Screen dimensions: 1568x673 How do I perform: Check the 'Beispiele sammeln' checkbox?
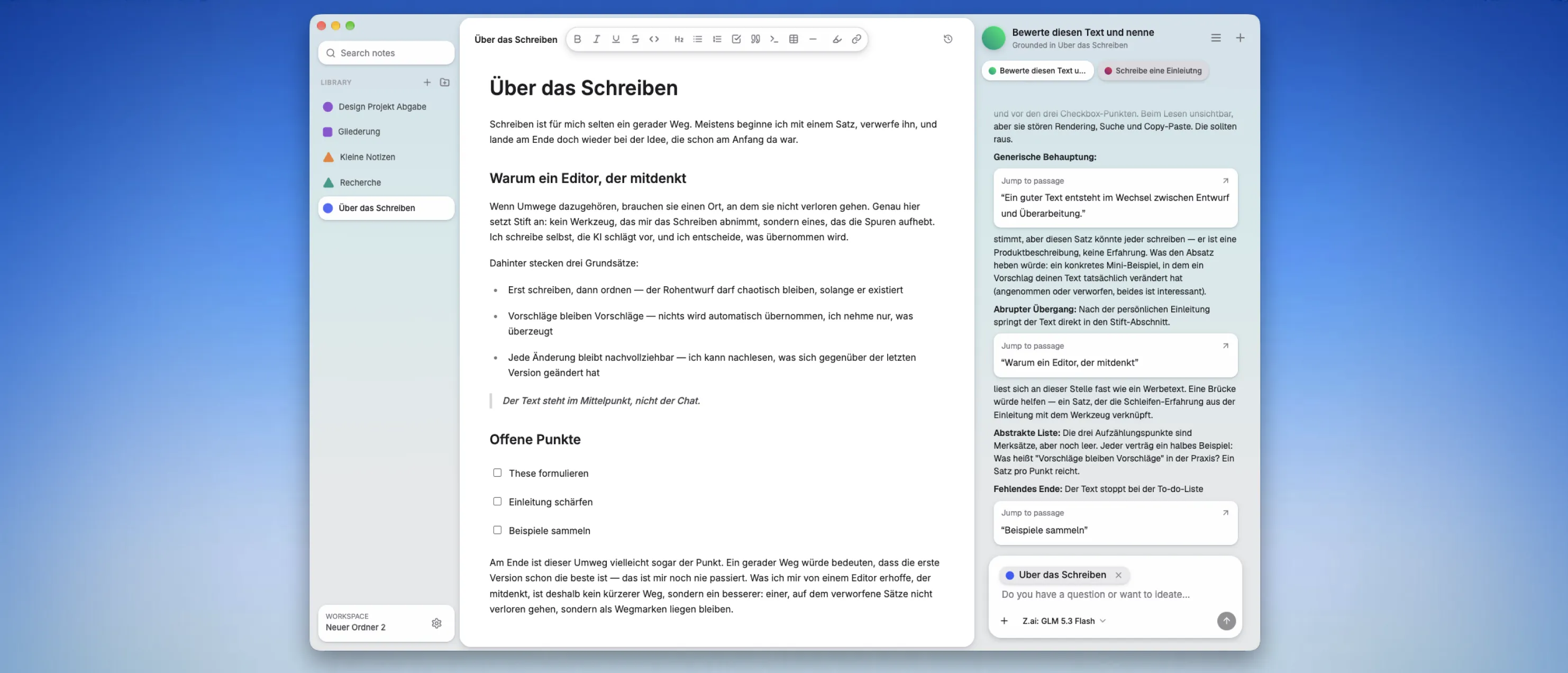coord(497,530)
